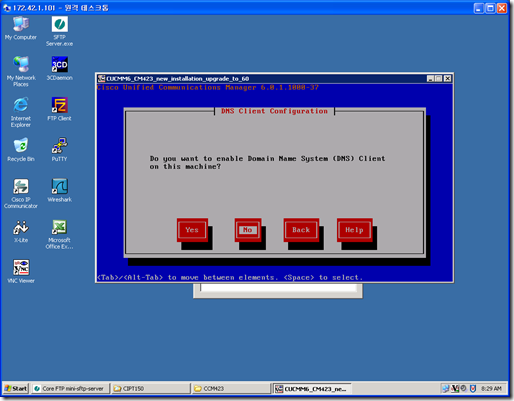
Task: Click the DNS Client Configuration heading
Action: (x=274, y=111)
